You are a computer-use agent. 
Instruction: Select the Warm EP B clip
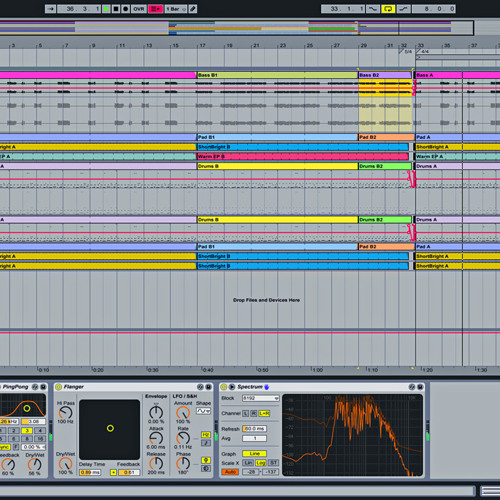pos(303,156)
